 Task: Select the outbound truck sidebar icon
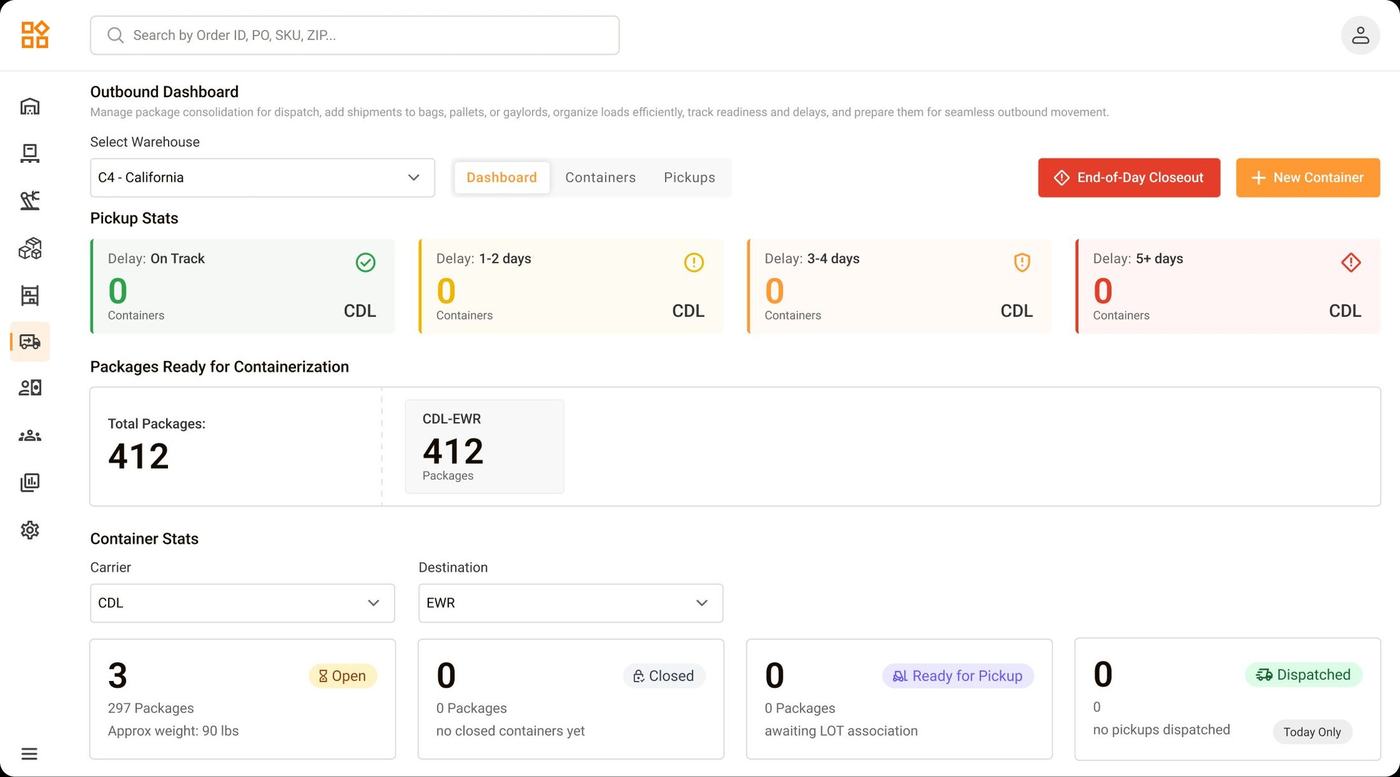tap(30, 341)
